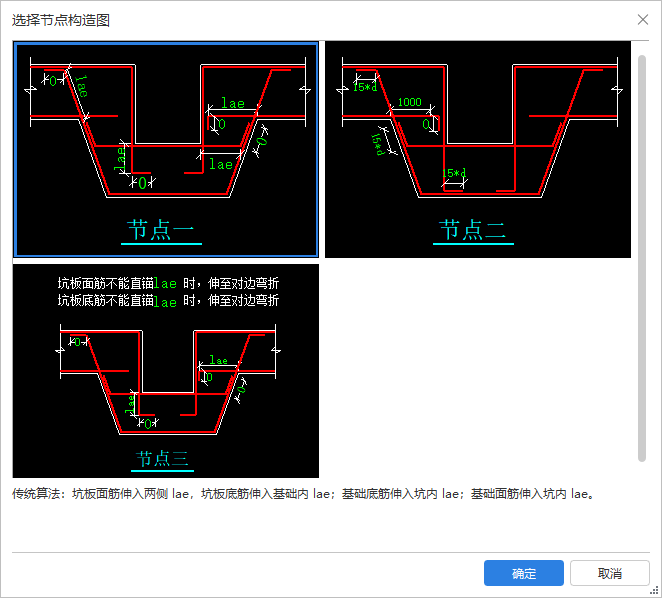Click the 传统算法 description text
The image size is (662, 598).
[303, 494]
